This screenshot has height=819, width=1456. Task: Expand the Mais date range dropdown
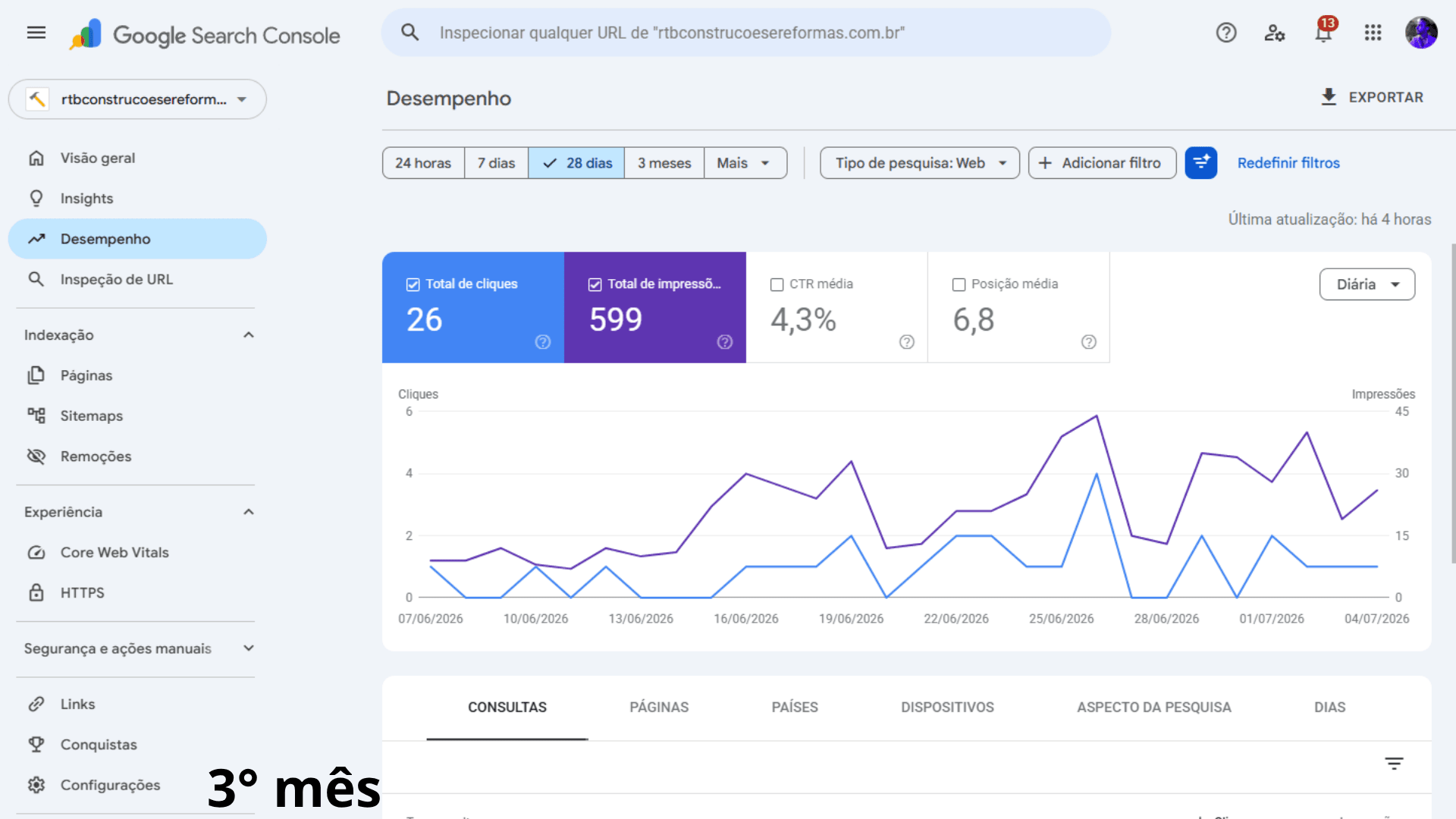(745, 163)
